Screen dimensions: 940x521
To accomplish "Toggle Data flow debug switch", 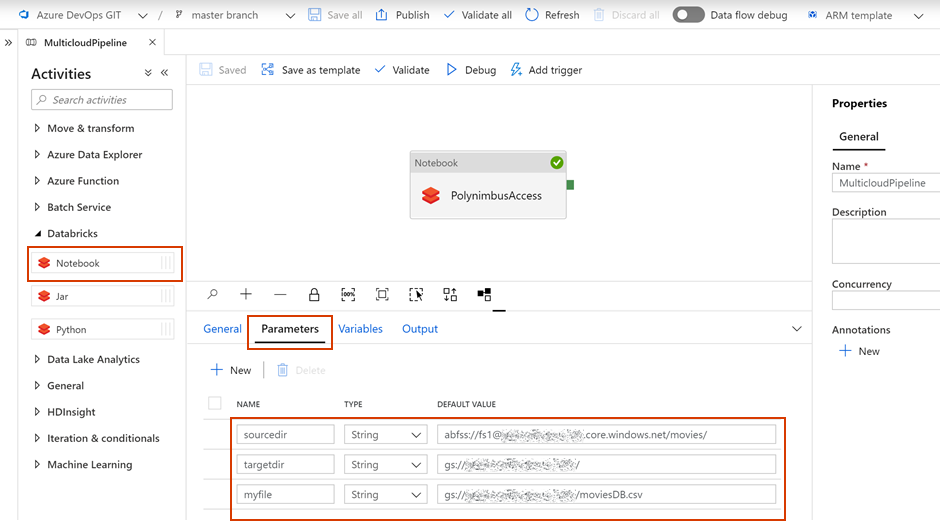I will point(688,15).
